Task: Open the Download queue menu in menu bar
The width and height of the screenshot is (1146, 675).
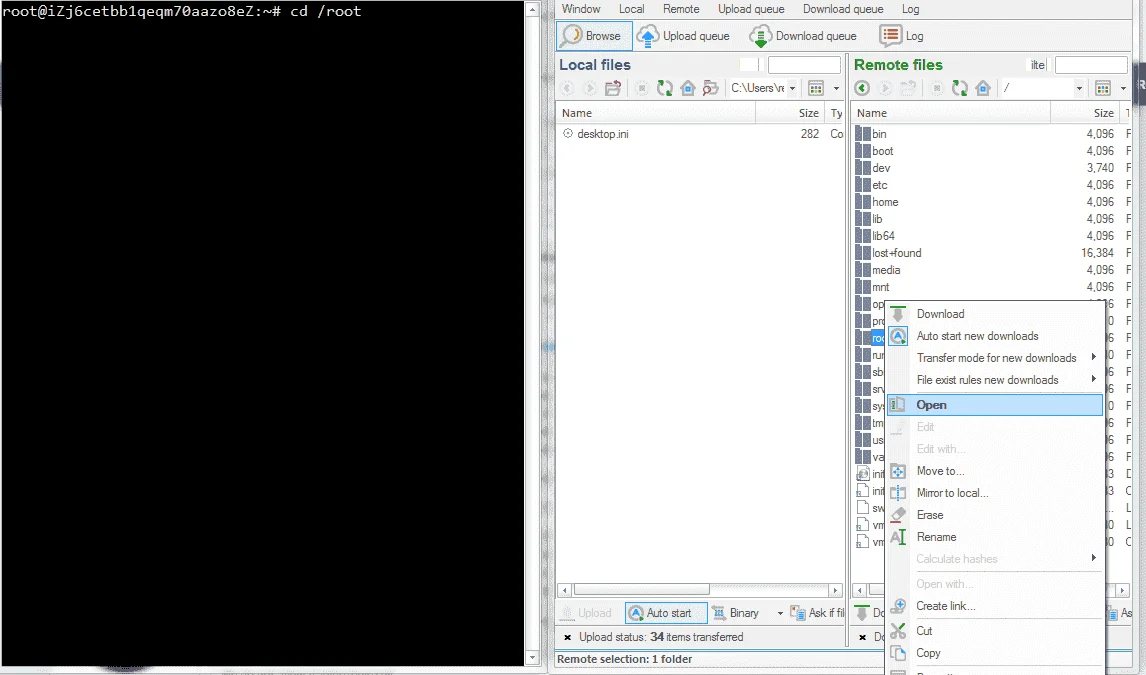Action: tap(843, 9)
